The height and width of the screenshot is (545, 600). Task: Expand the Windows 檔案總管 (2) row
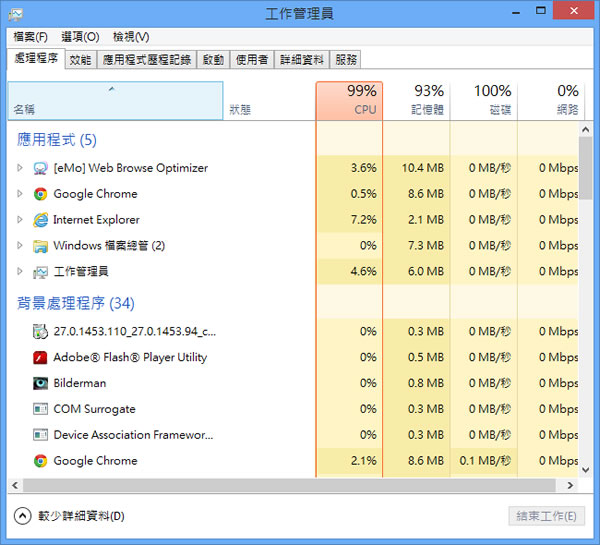point(20,245)
